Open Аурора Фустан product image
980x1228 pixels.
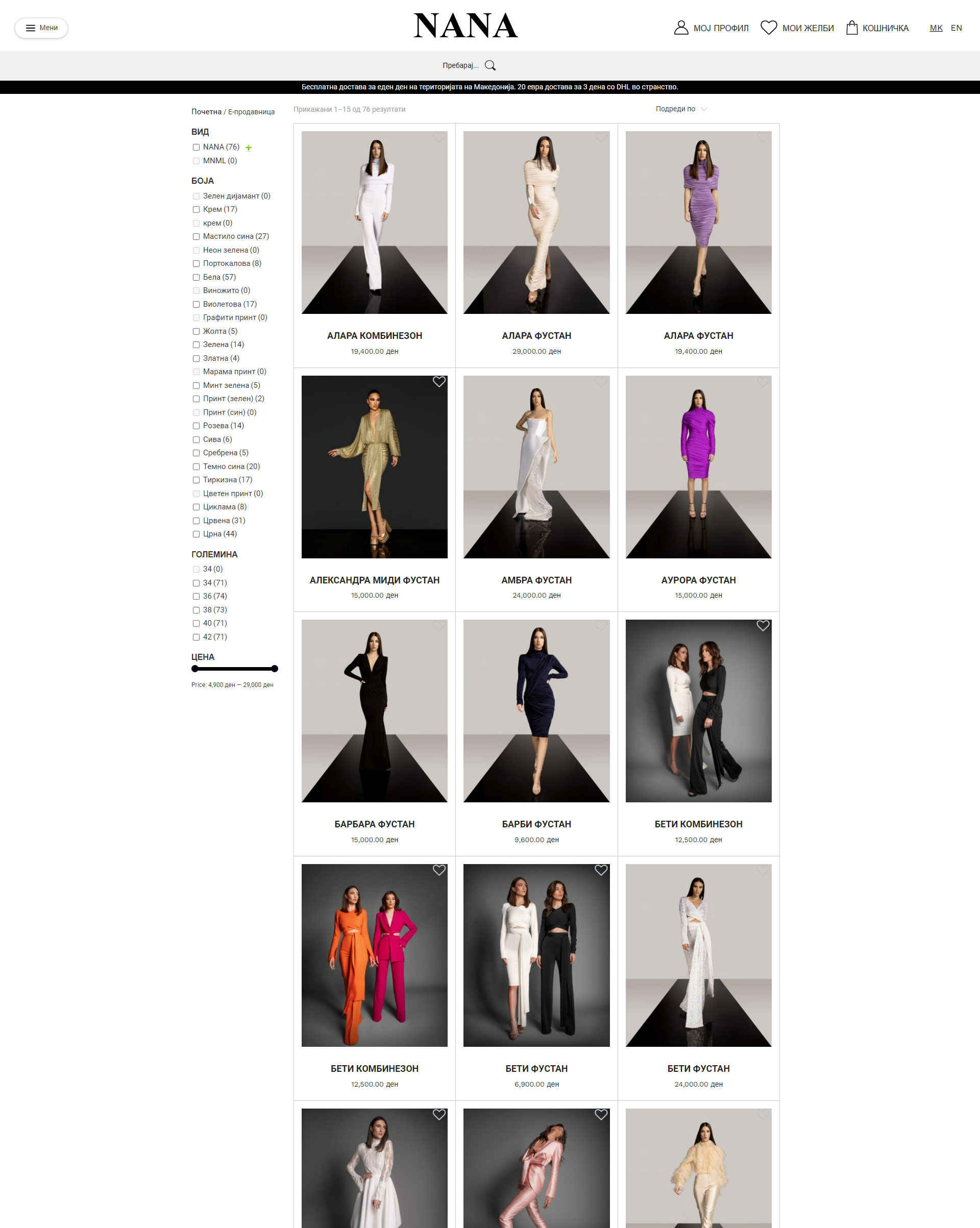click(x=699, y=466)
